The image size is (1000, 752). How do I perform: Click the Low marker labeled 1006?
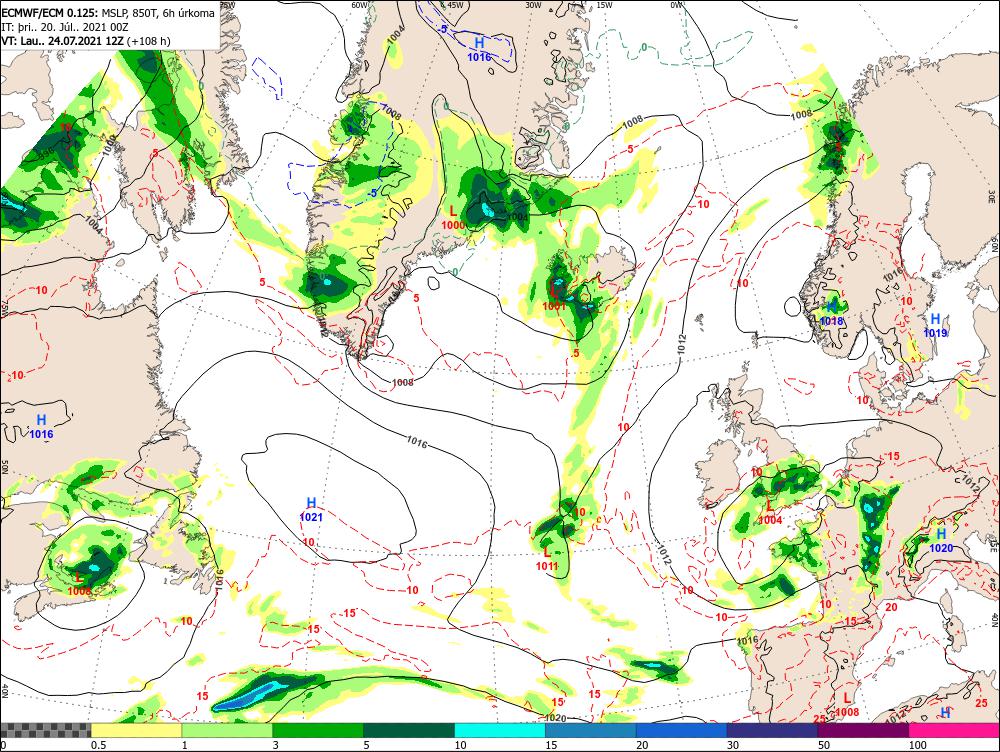click(x=79, y=584)
